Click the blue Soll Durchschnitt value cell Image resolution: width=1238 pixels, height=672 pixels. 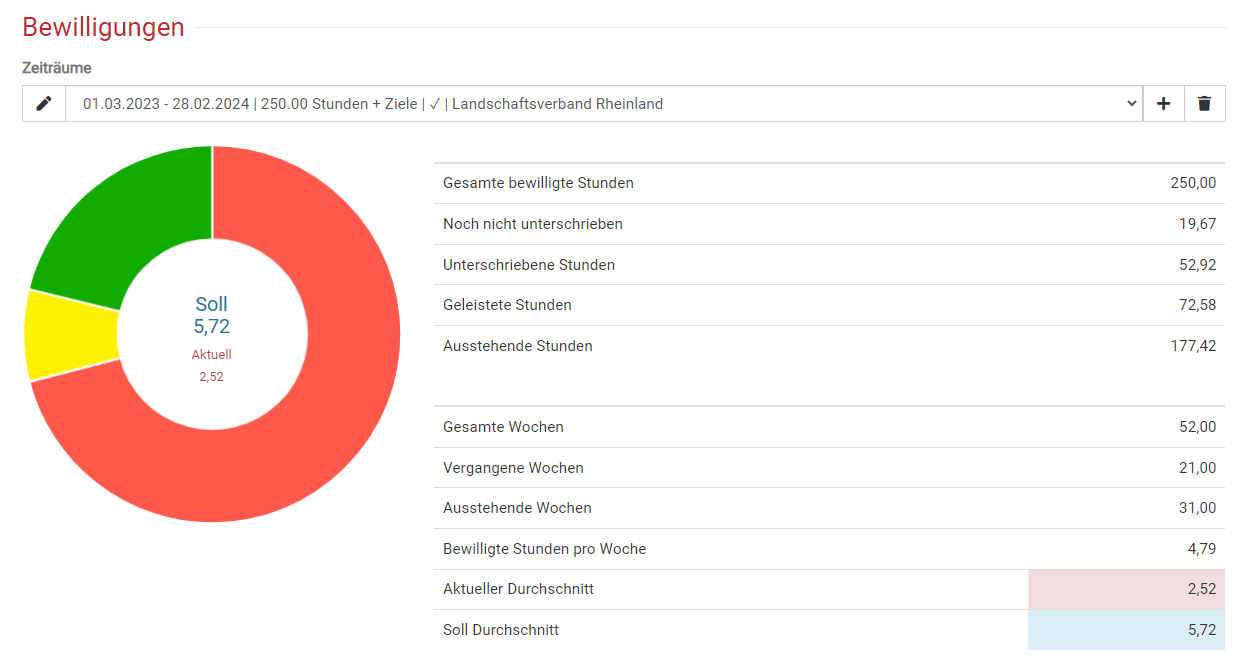1126,630
